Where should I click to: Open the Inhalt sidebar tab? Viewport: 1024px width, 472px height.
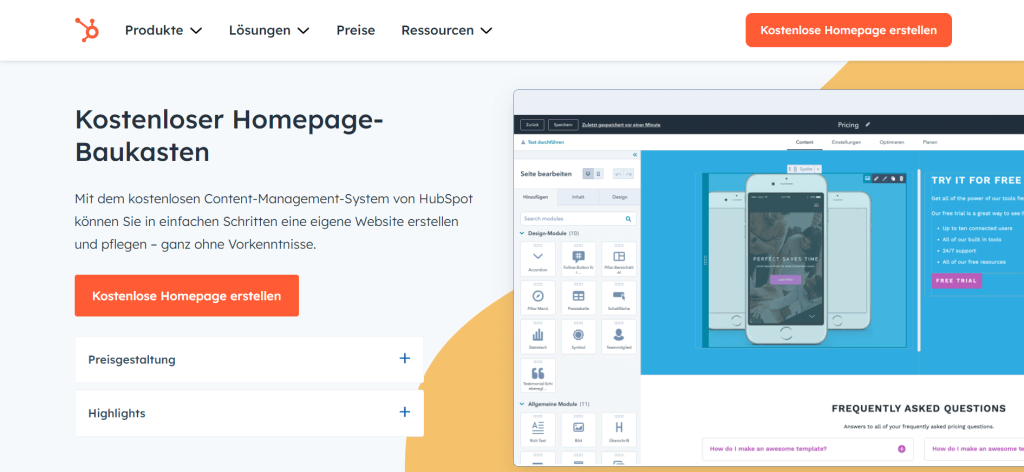pos(578,197)
